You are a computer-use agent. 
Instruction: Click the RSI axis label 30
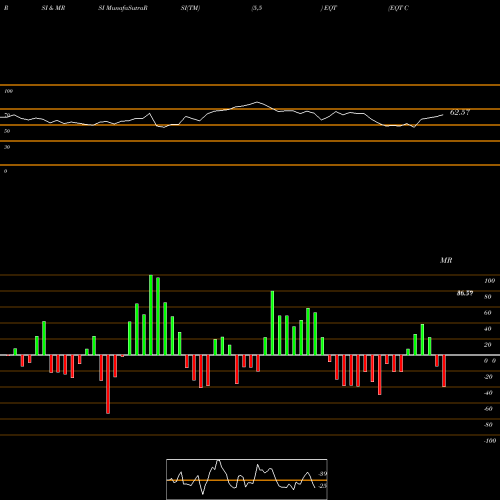pyautogui.click(x=7, y=147)
